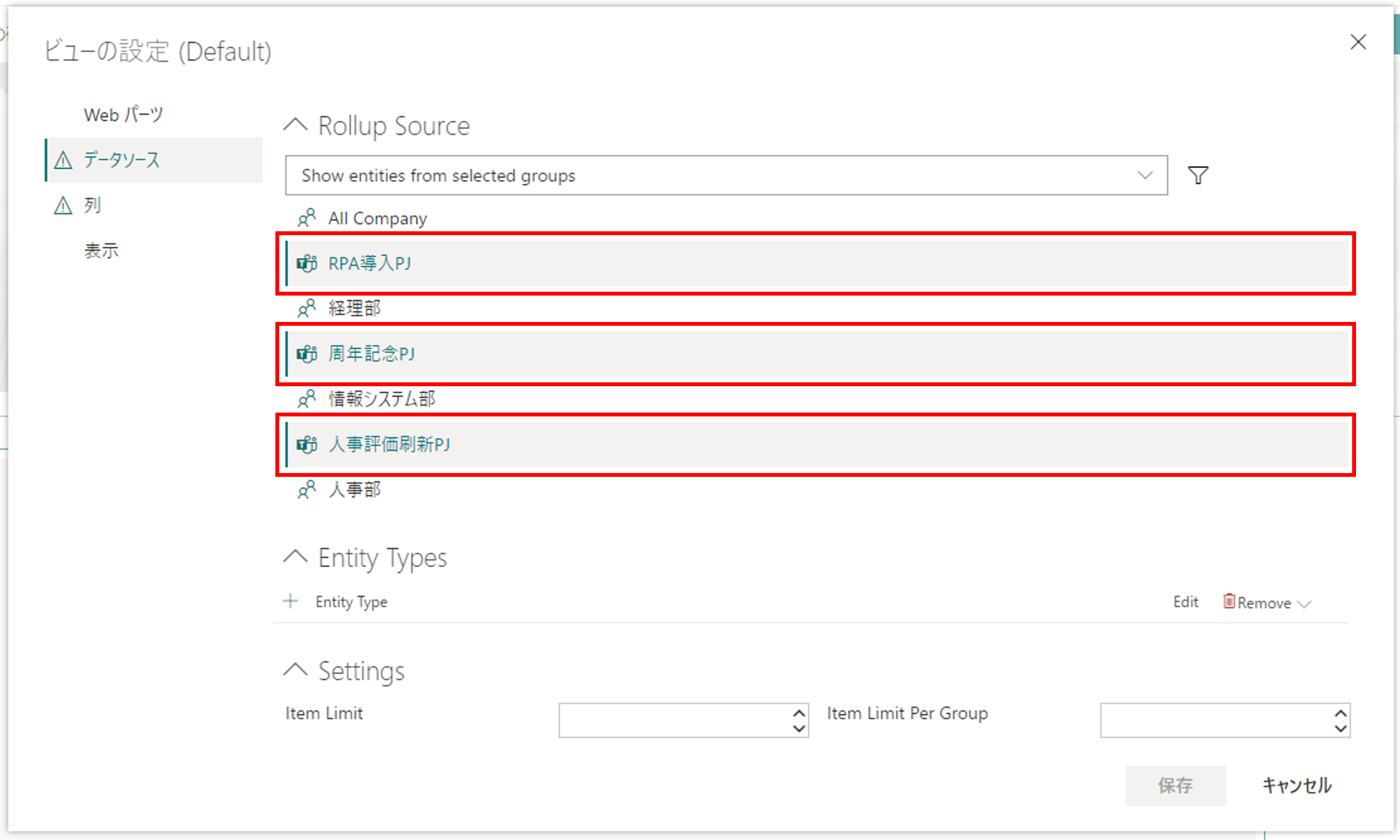Select the 経理部 group

(x=355, y=309)
